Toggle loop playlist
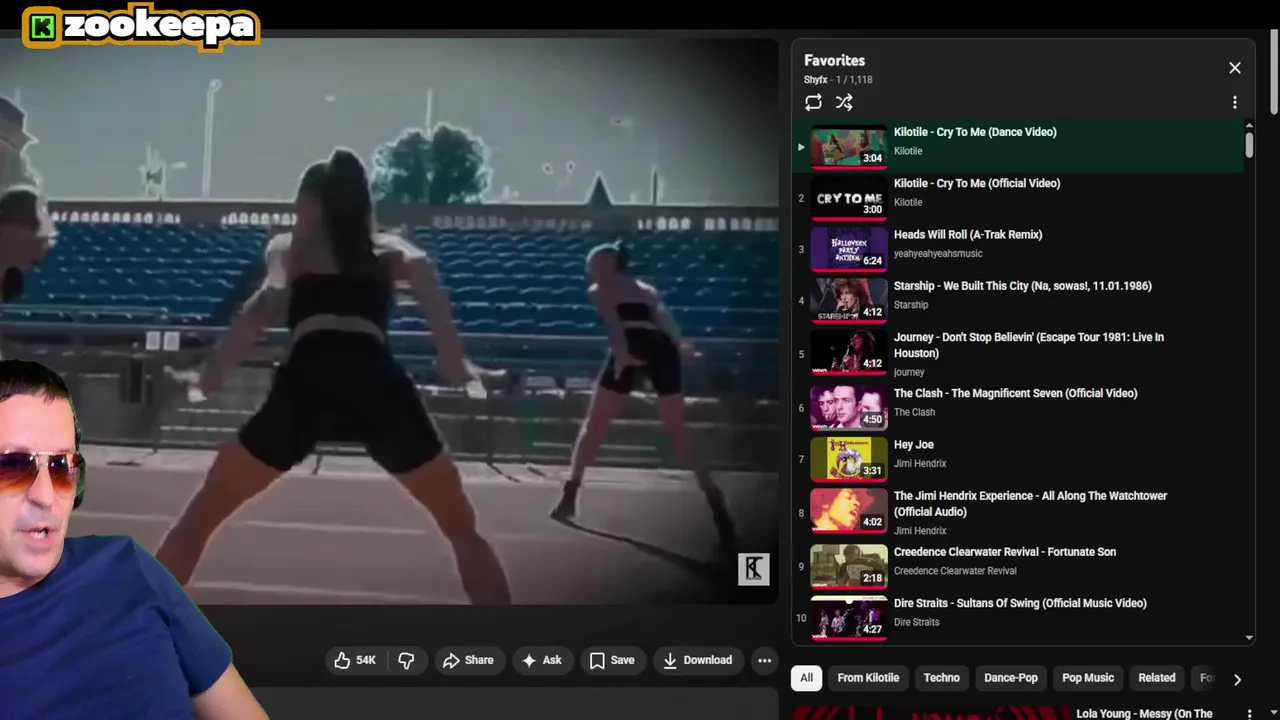The image size is (1280, 720). pos(813,102)
